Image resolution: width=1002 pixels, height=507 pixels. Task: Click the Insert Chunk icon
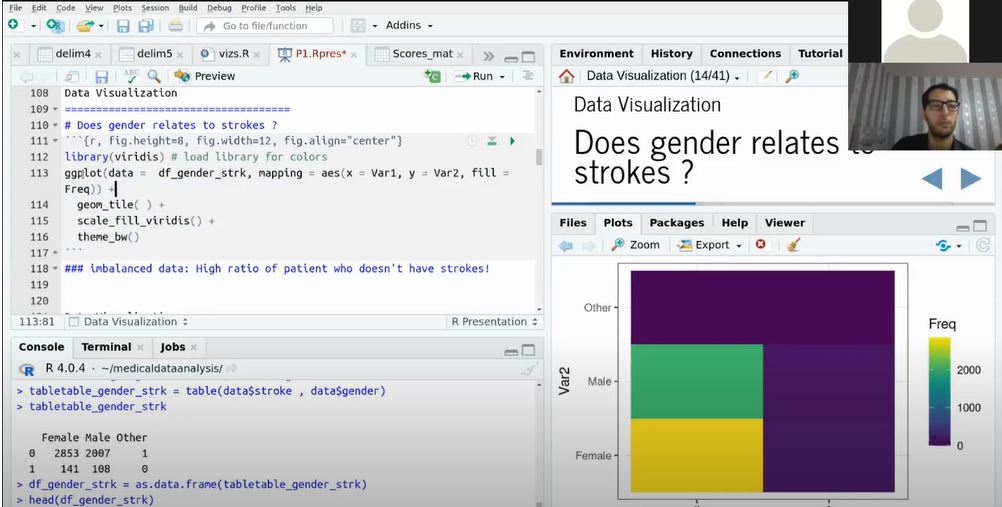pos(433,76)
